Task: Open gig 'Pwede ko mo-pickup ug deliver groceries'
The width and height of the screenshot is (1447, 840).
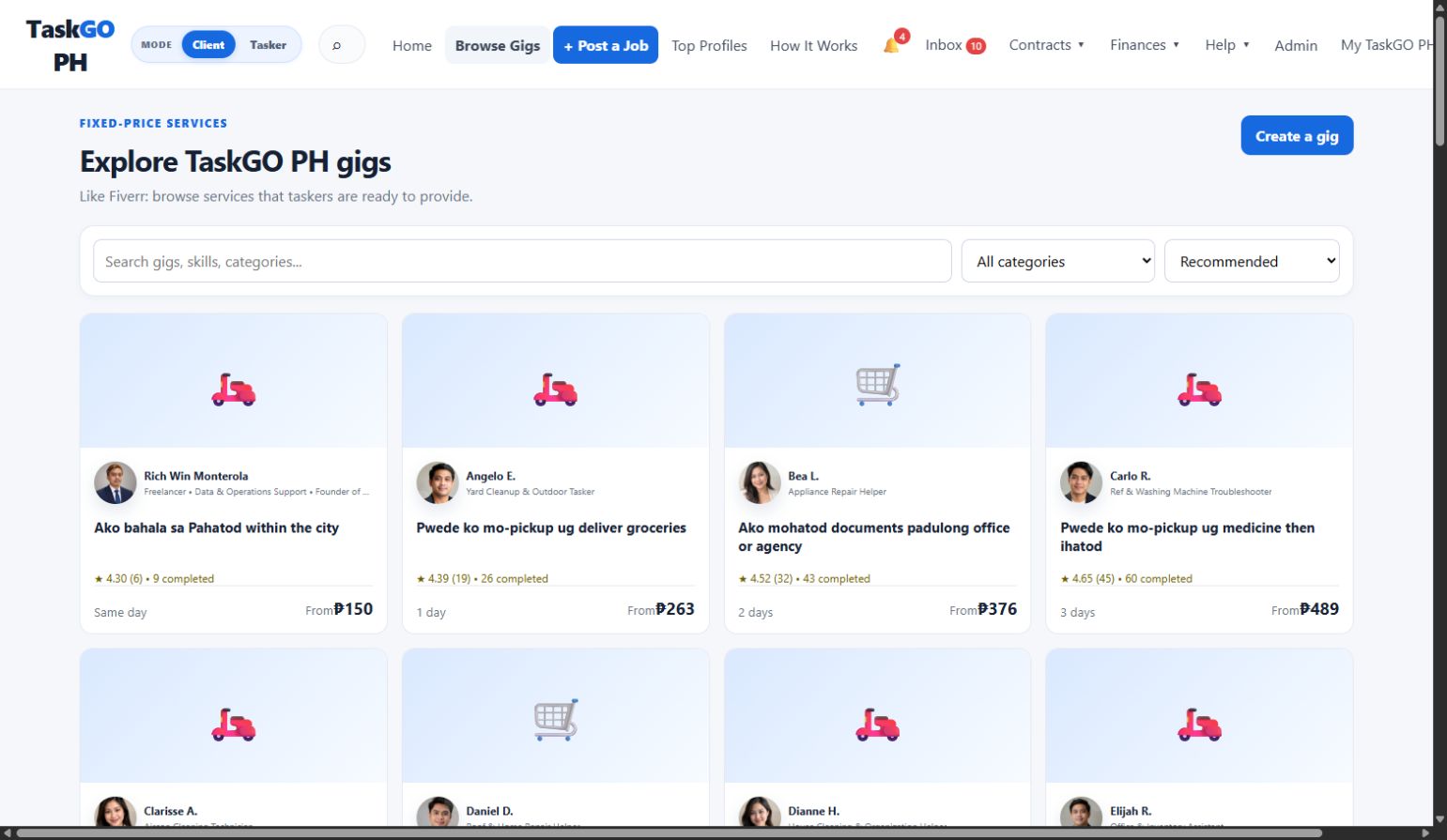Action: coord(551,527)
